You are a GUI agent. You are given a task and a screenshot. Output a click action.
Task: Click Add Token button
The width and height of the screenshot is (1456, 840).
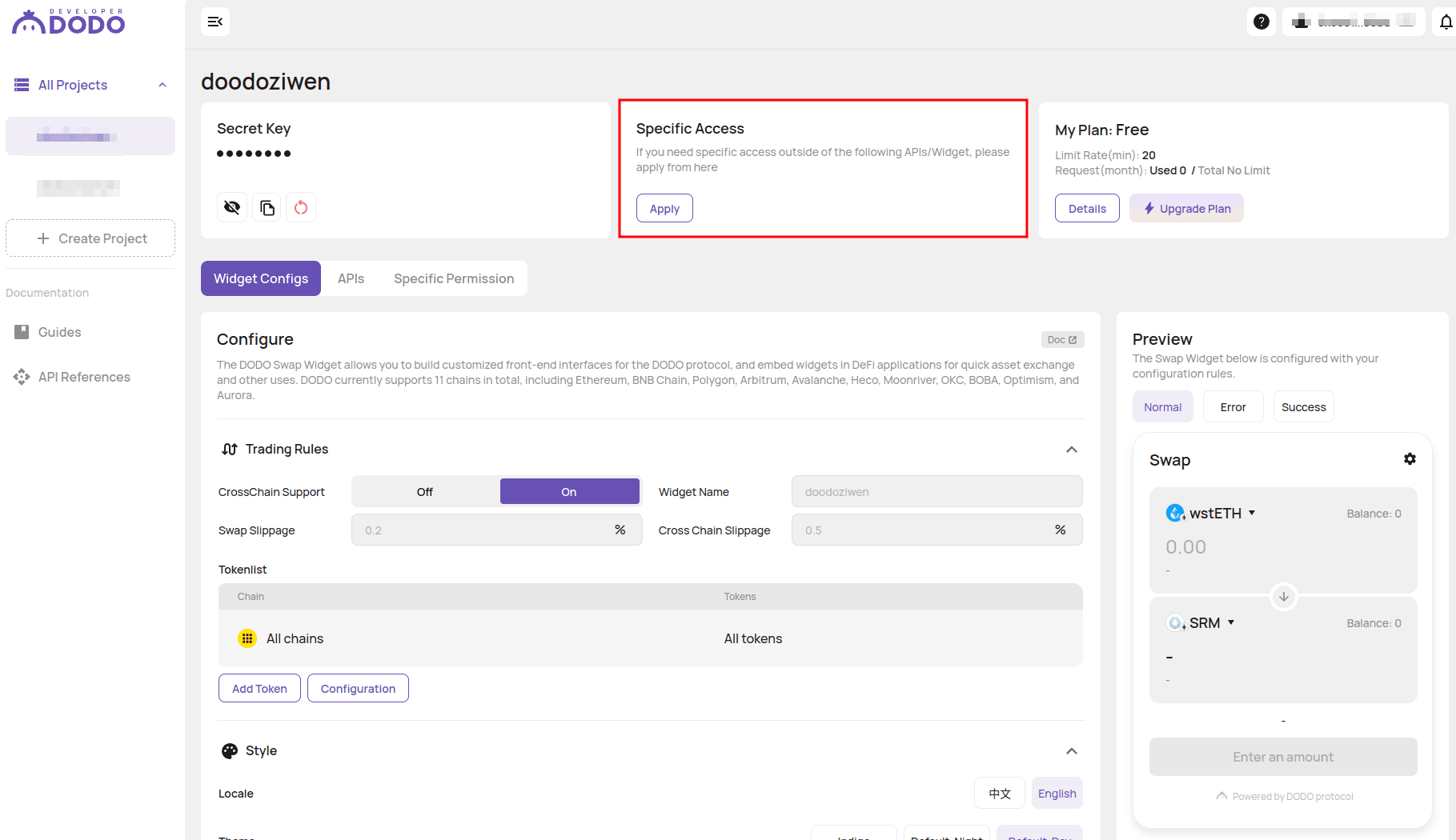[259, 688]
